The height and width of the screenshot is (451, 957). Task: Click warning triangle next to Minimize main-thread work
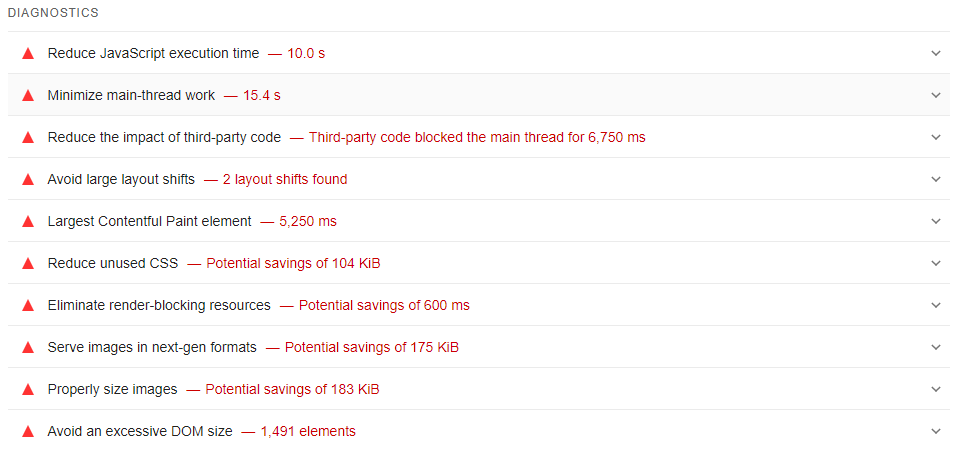point(28,95)
